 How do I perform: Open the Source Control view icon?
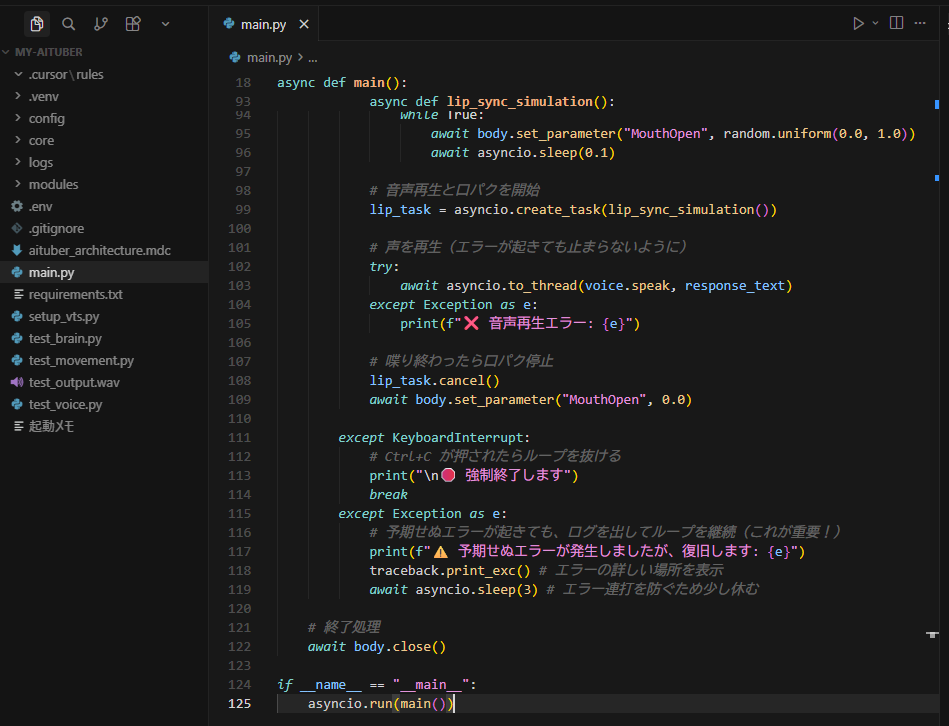[x=101, y=24]
